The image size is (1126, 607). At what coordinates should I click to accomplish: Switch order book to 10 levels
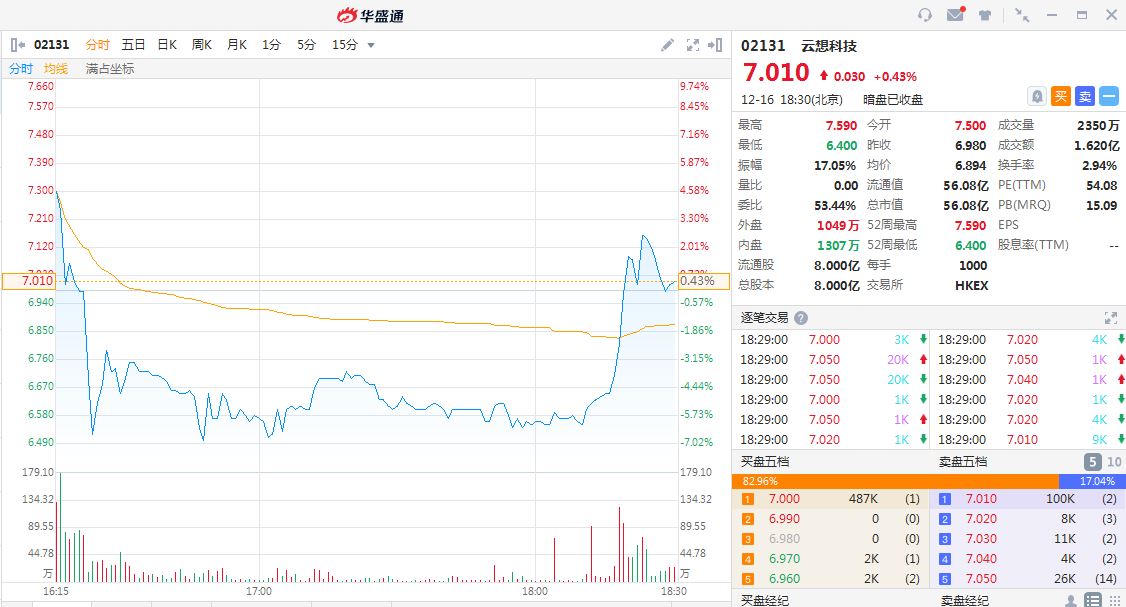click(1112, 462)
